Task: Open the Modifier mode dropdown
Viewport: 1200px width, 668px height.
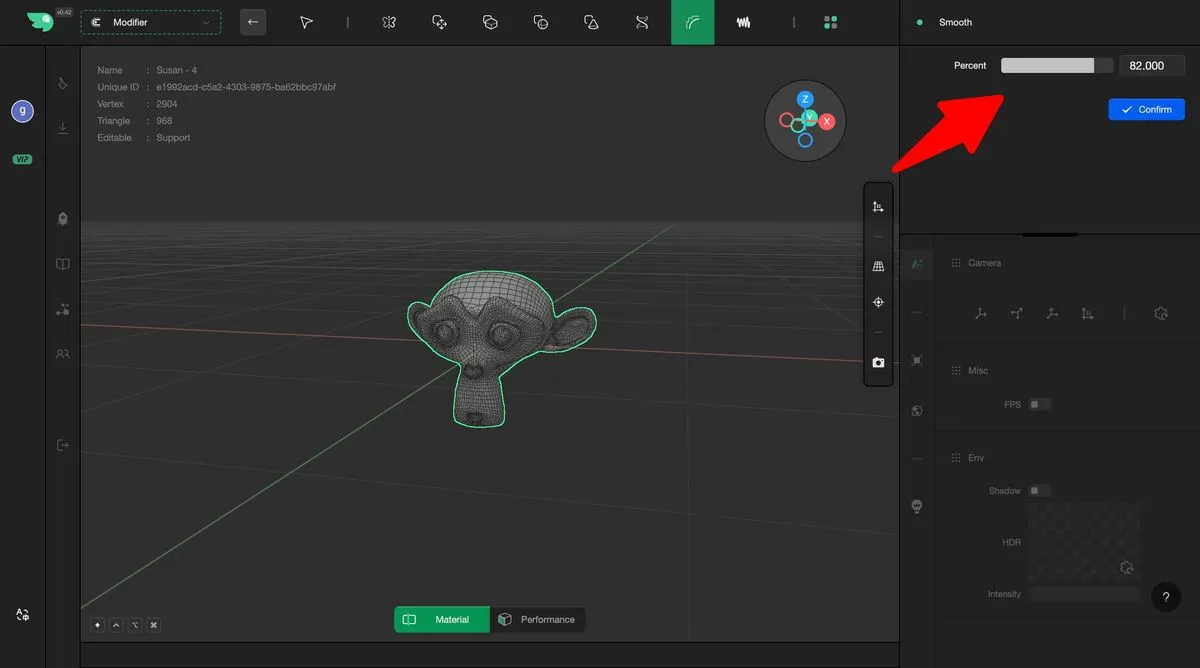Action: pyautogui.click(x=151, y=22)
